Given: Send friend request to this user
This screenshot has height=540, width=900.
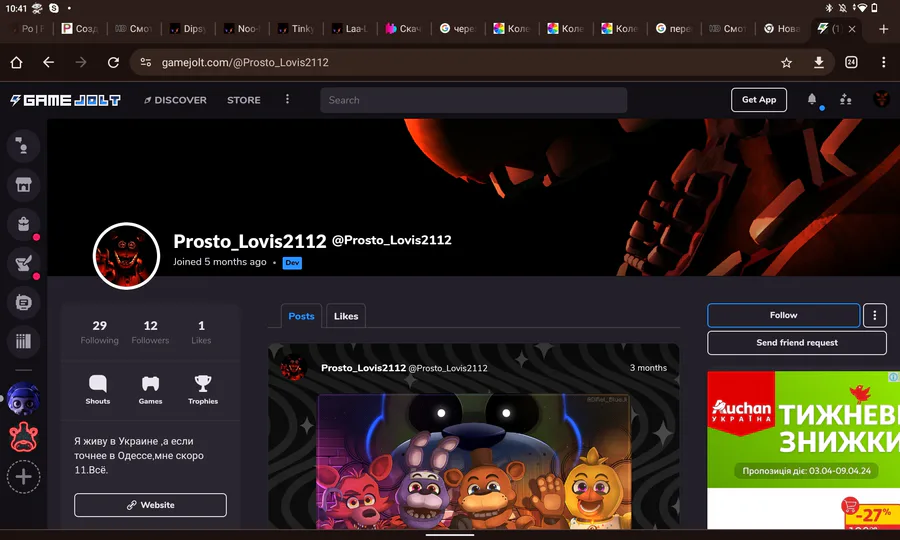Looking at the screenshot, I should pyautogui.click(x=797, y=343).
